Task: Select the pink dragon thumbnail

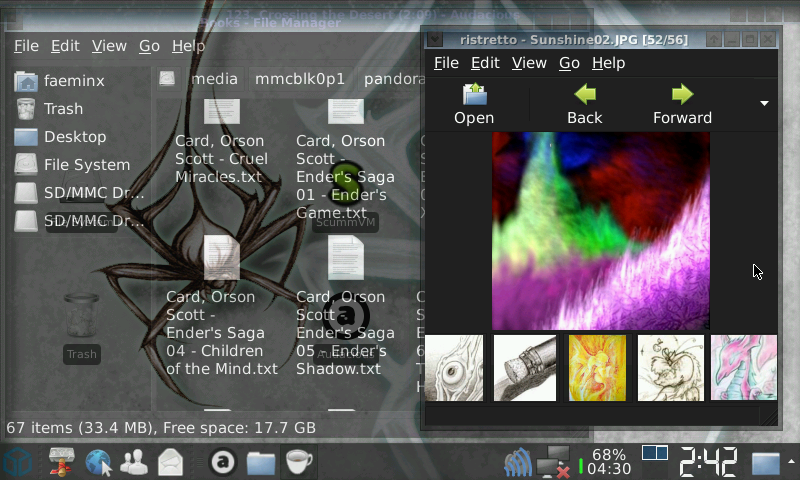Action: (x=743, y=368)
